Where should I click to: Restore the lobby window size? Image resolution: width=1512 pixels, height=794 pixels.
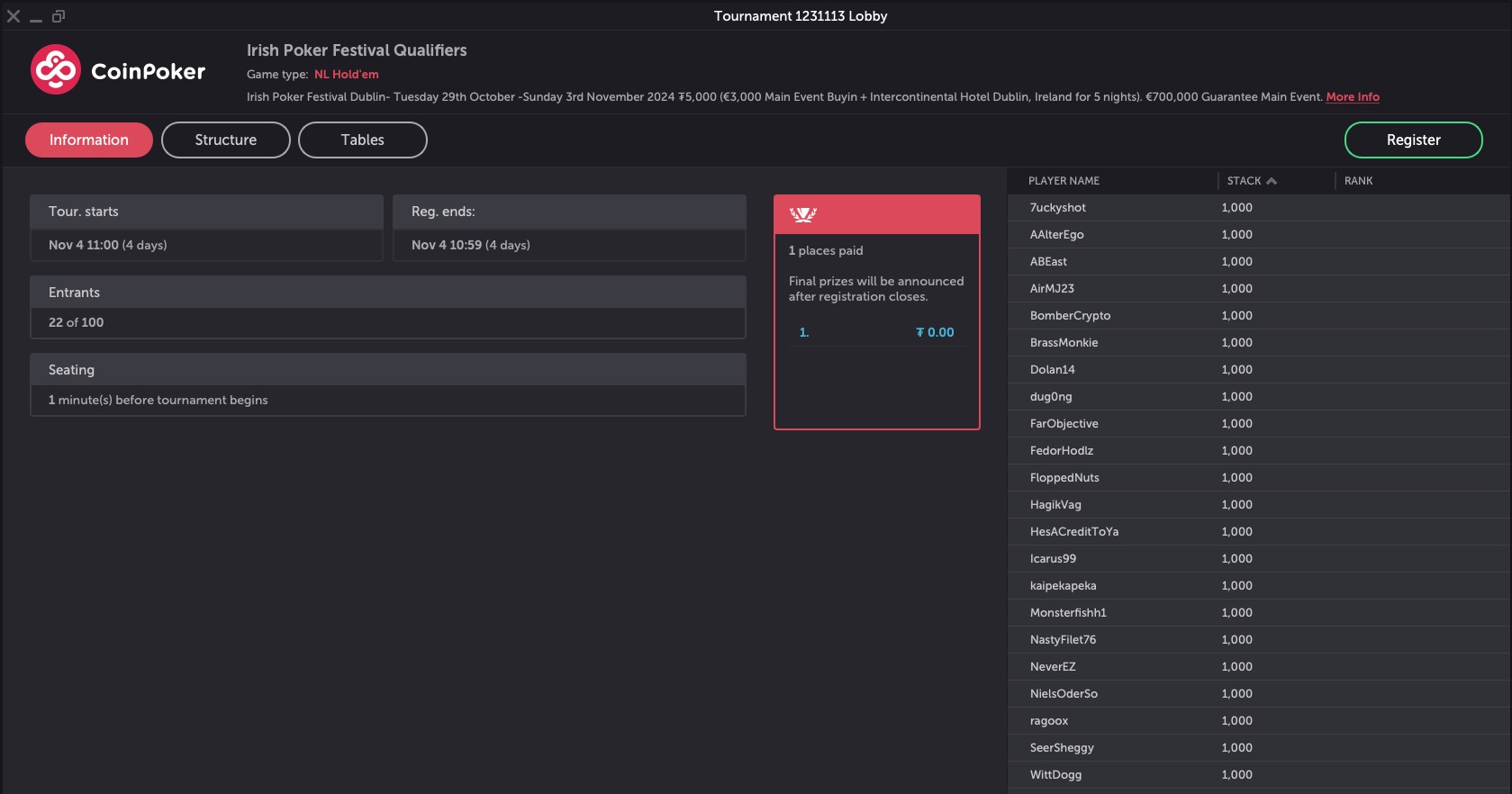59,16
